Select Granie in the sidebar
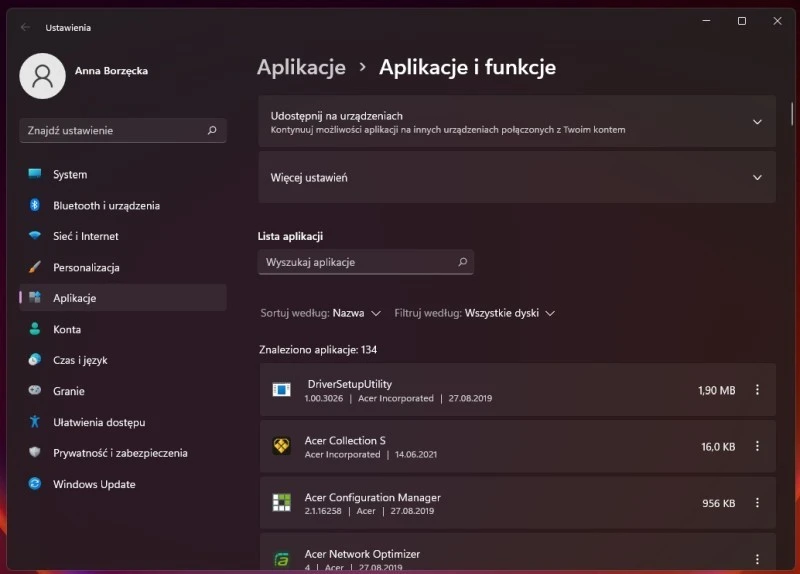Screen dimensions: 800x574 point(123,391)
